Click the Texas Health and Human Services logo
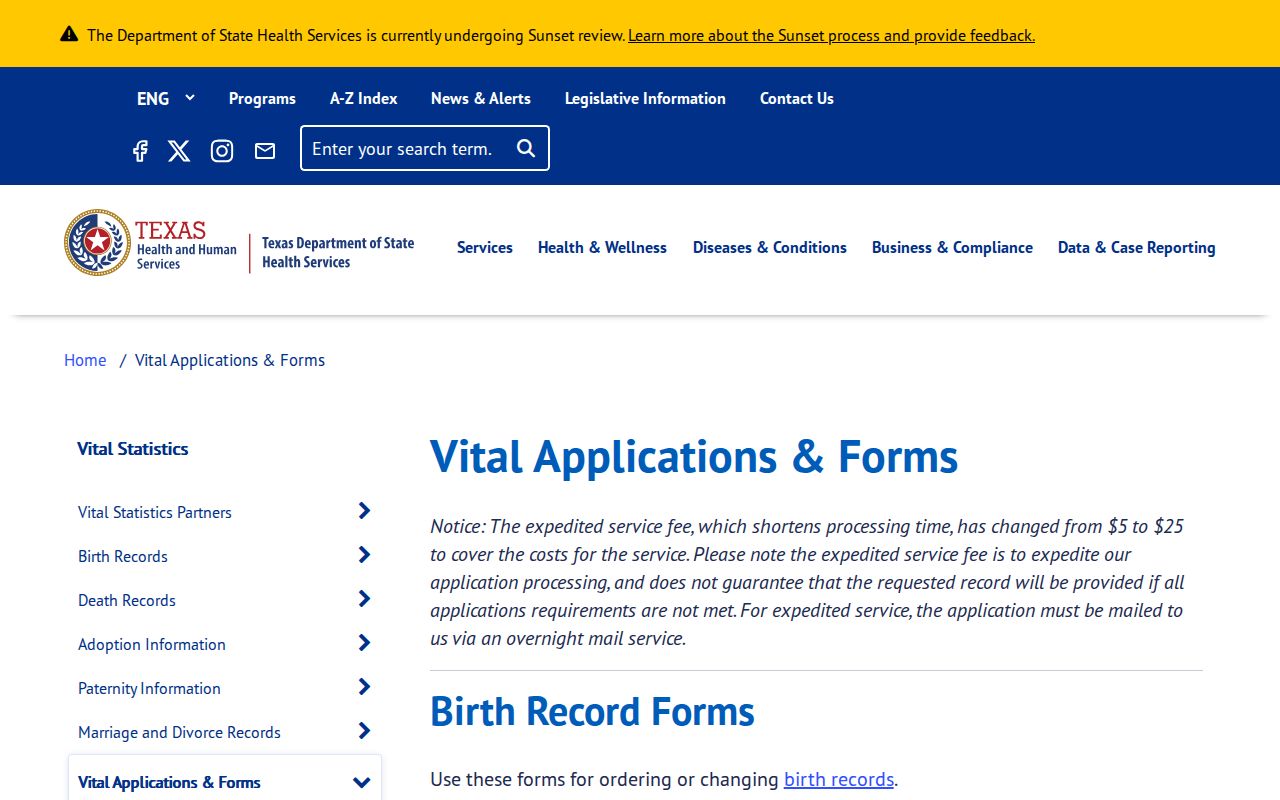The width and height of the screenshot is (1280, 800). click(151, 243)
